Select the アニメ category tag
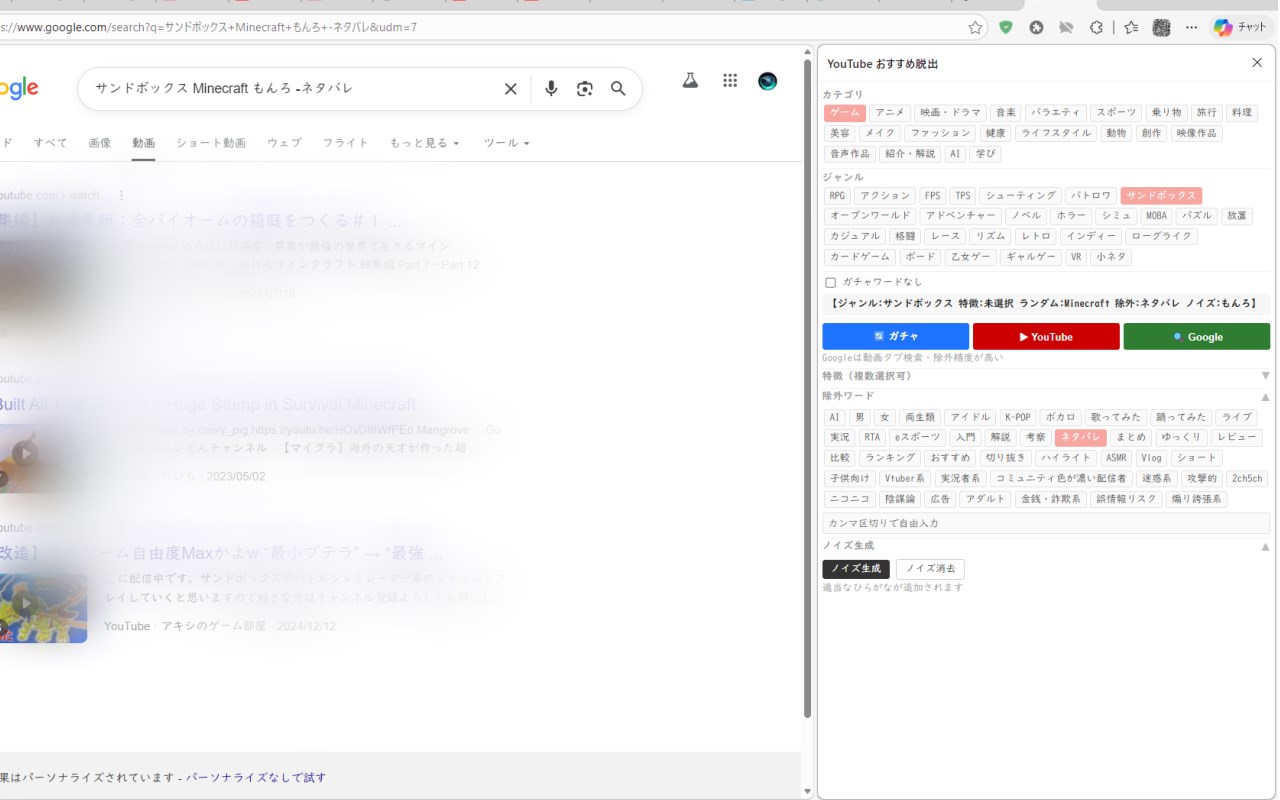The image size is (1280, 800). coord(890,113)
